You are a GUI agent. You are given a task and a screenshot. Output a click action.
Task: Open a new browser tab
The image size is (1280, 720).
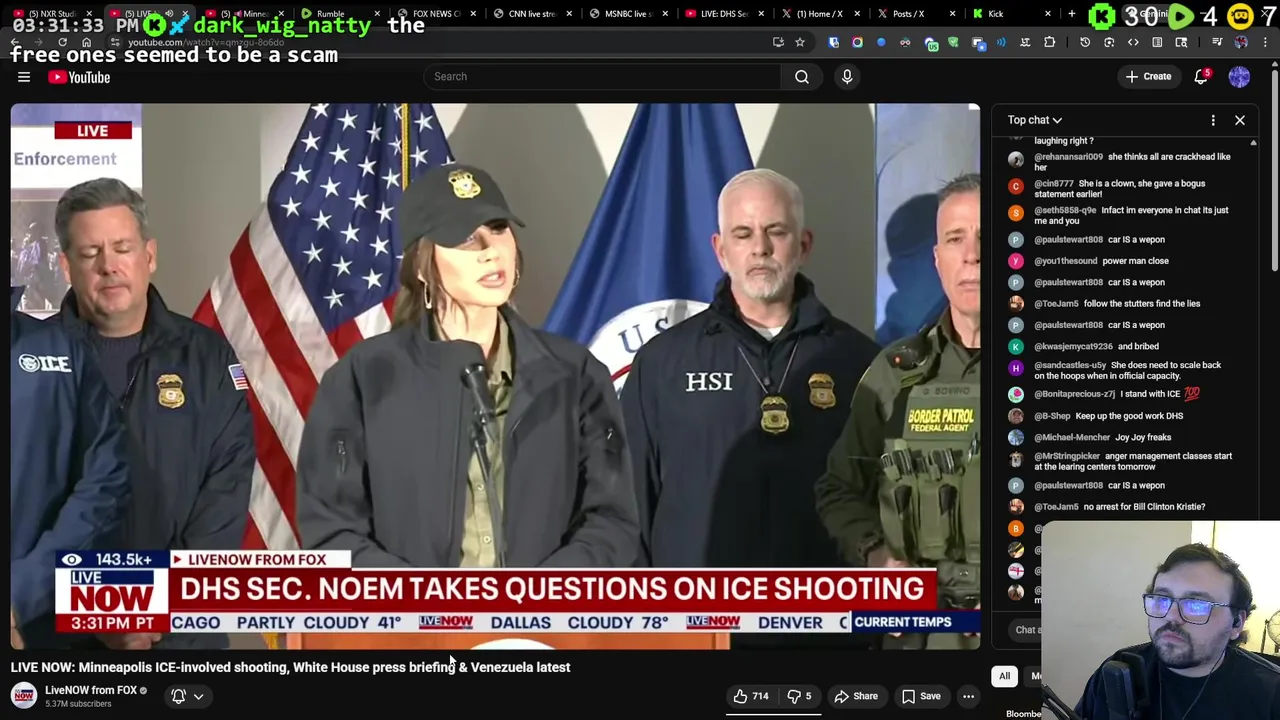pyautogui.click(x=1071, y=14)
